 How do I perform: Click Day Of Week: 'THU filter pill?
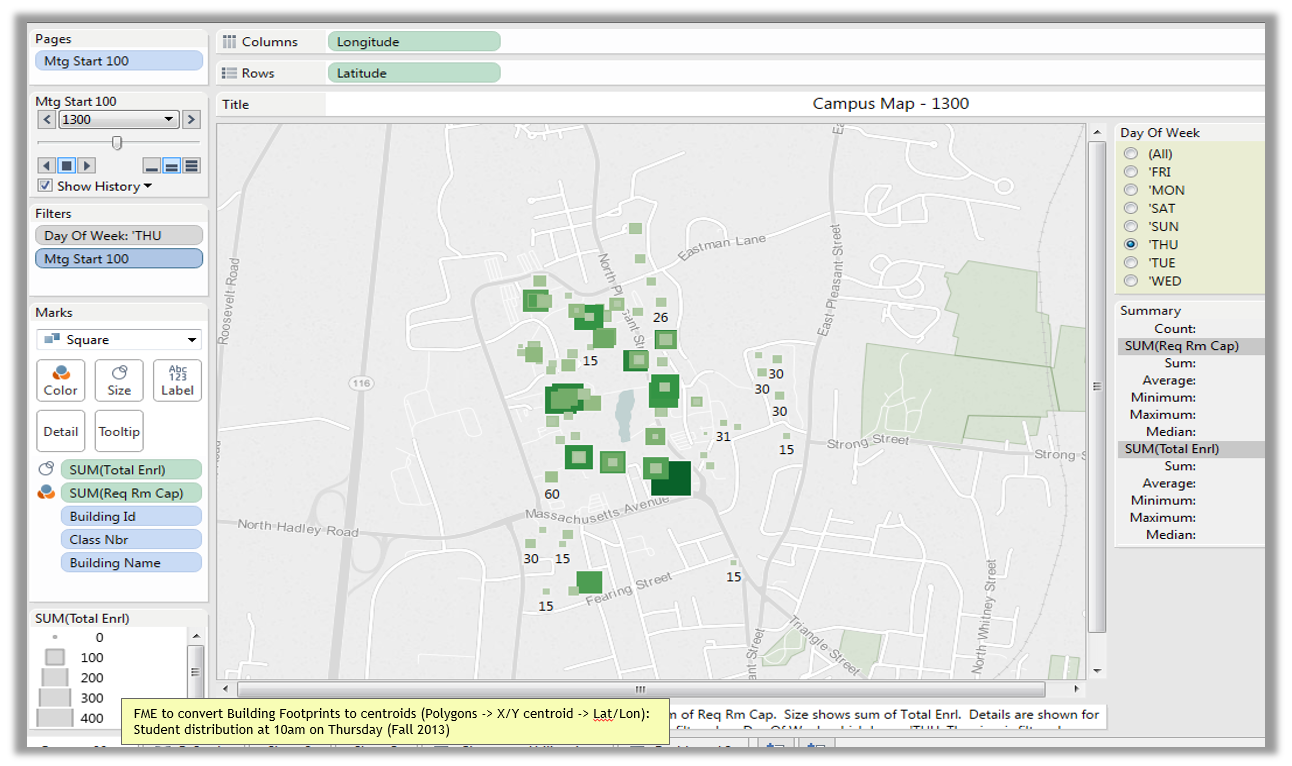pos(119,235)
